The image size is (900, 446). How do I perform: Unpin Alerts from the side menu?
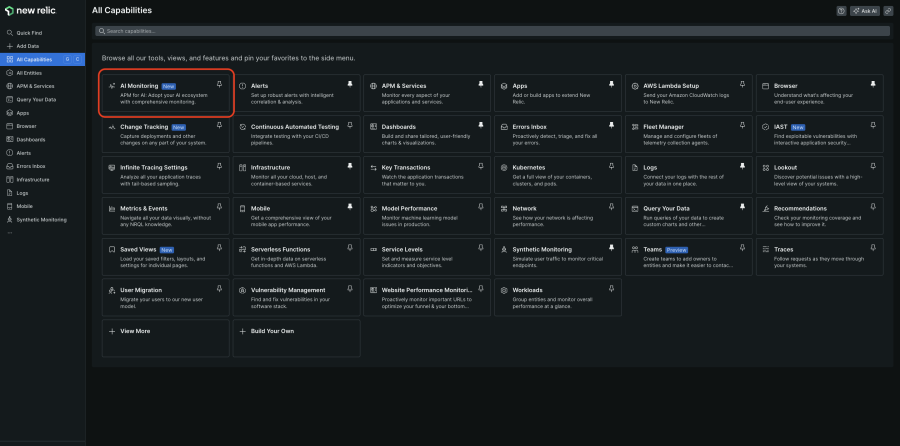[x=350, y=85]
